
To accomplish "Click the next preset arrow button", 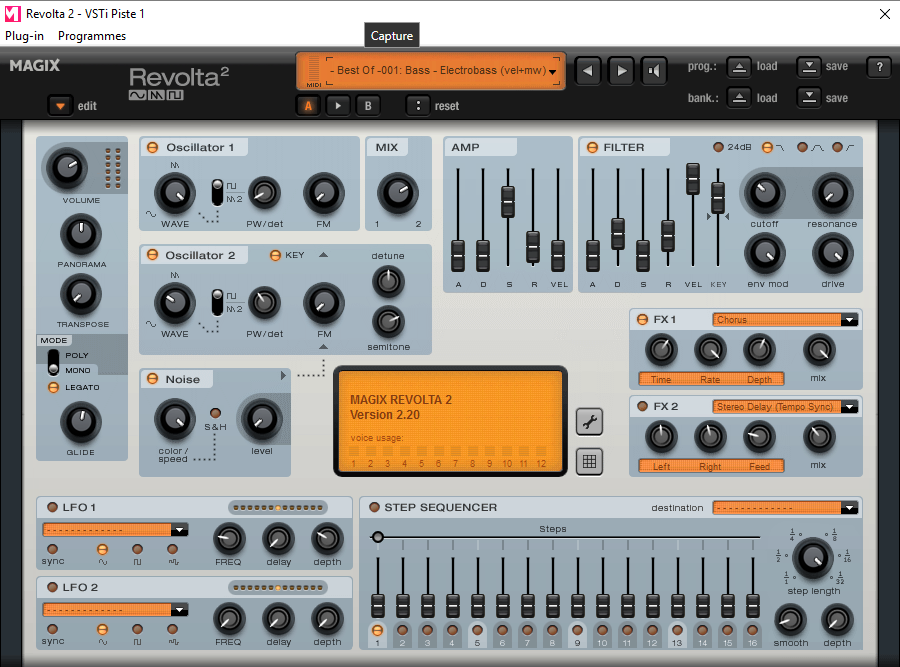I will (x=621, y=71).
